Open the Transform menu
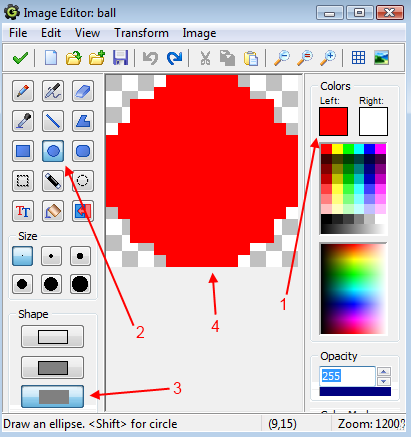 click(141, 33)
